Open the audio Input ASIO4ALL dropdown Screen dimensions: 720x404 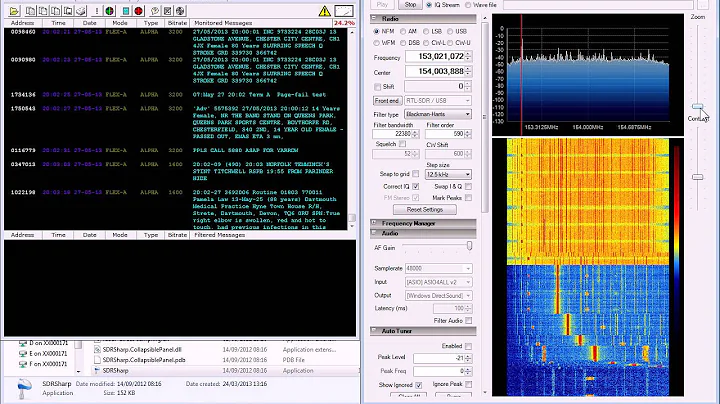point(438,282)
